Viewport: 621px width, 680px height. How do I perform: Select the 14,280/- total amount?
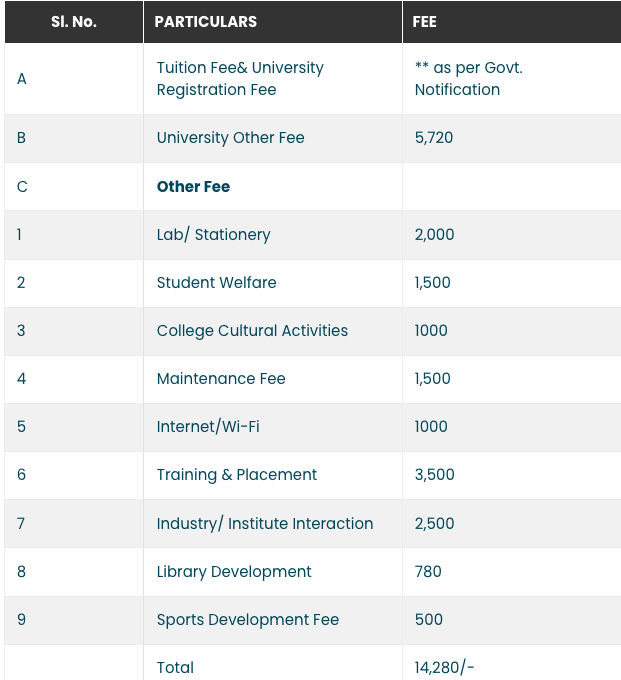[x=444, y=667]
